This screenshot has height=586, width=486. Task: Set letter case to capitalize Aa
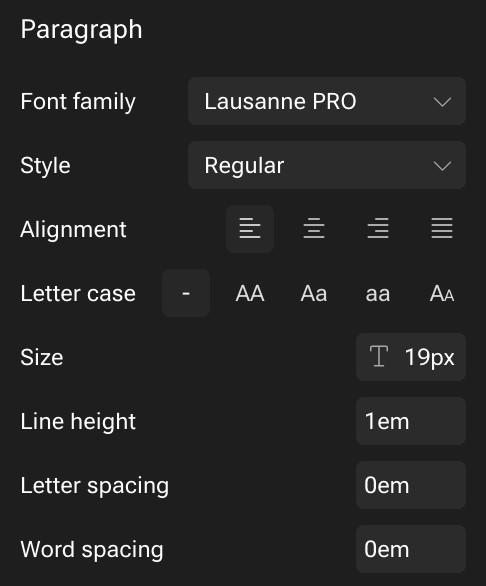point(314,293)
